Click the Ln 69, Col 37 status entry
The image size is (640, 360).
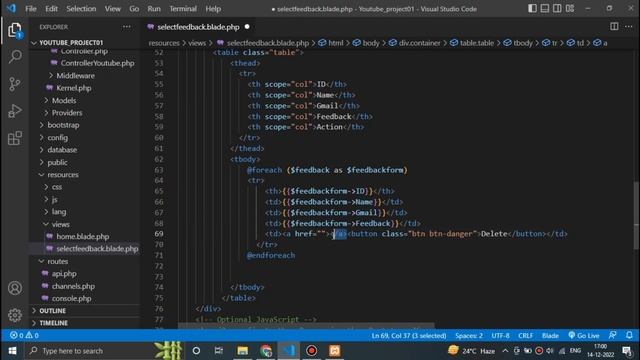[409, 336]
